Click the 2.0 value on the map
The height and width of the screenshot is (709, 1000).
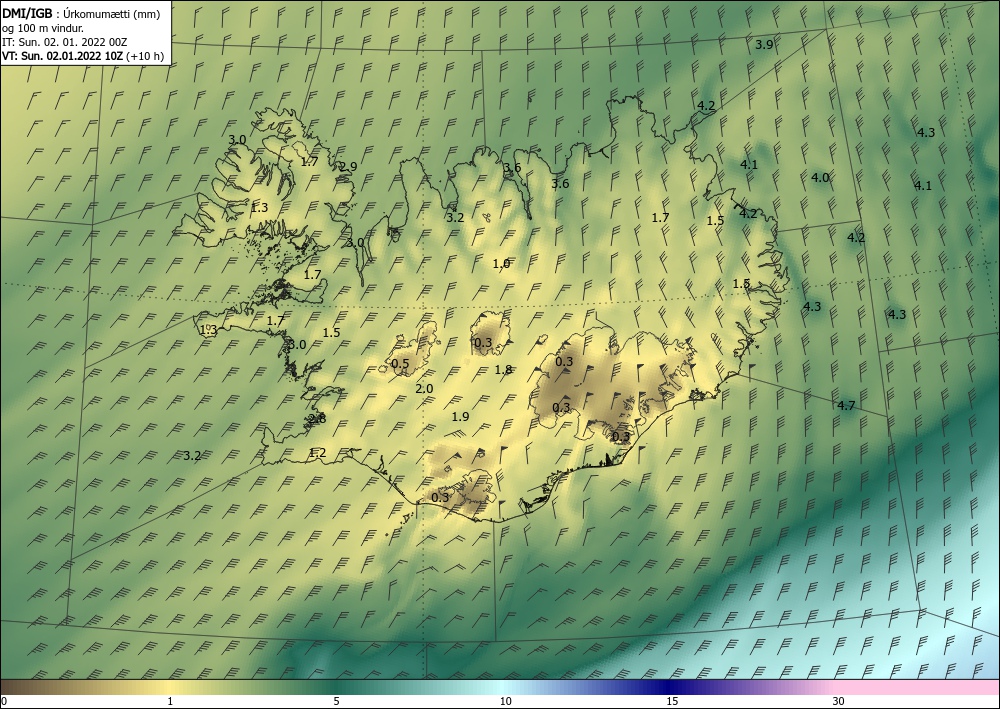(x=424, y=388)
